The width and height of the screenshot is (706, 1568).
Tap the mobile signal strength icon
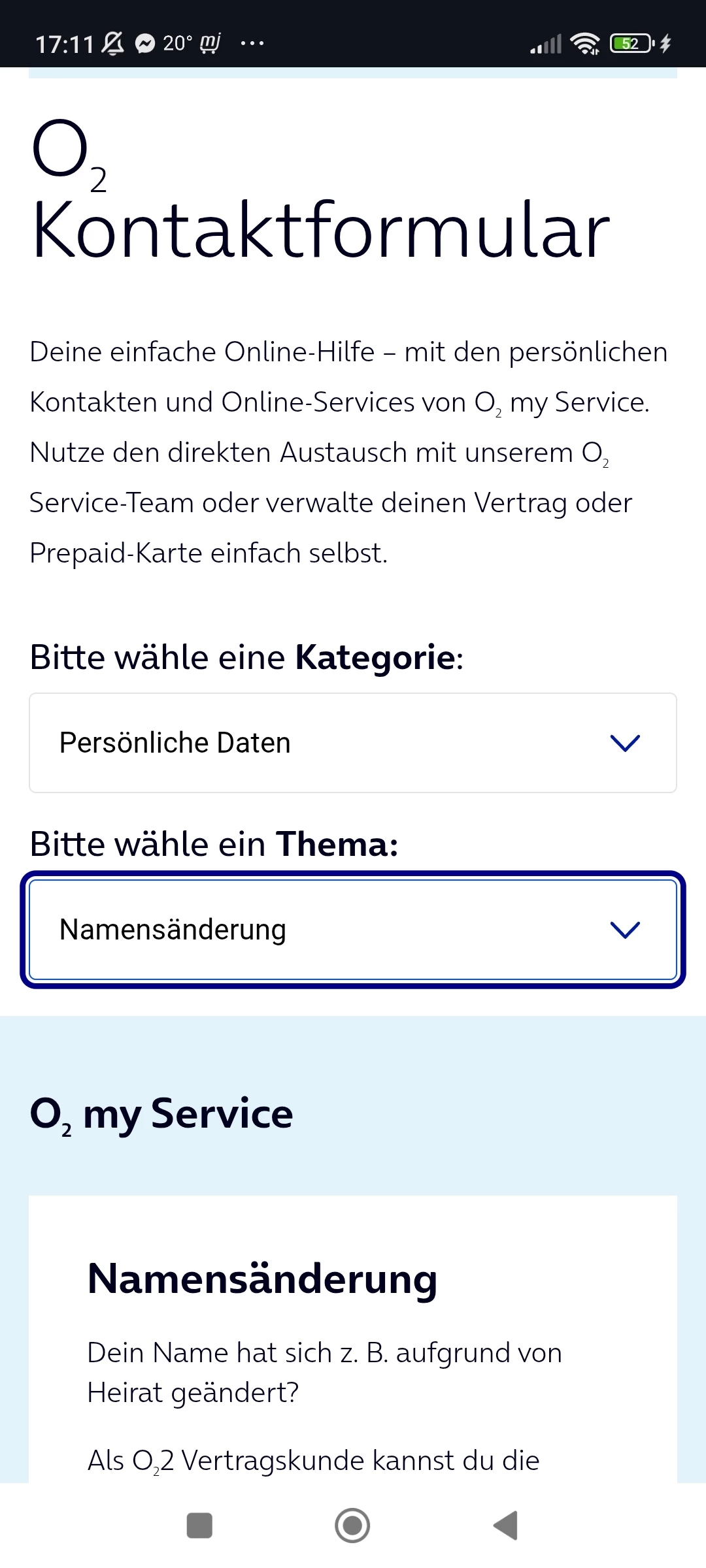pyautogui.click(x=546, y=44)
